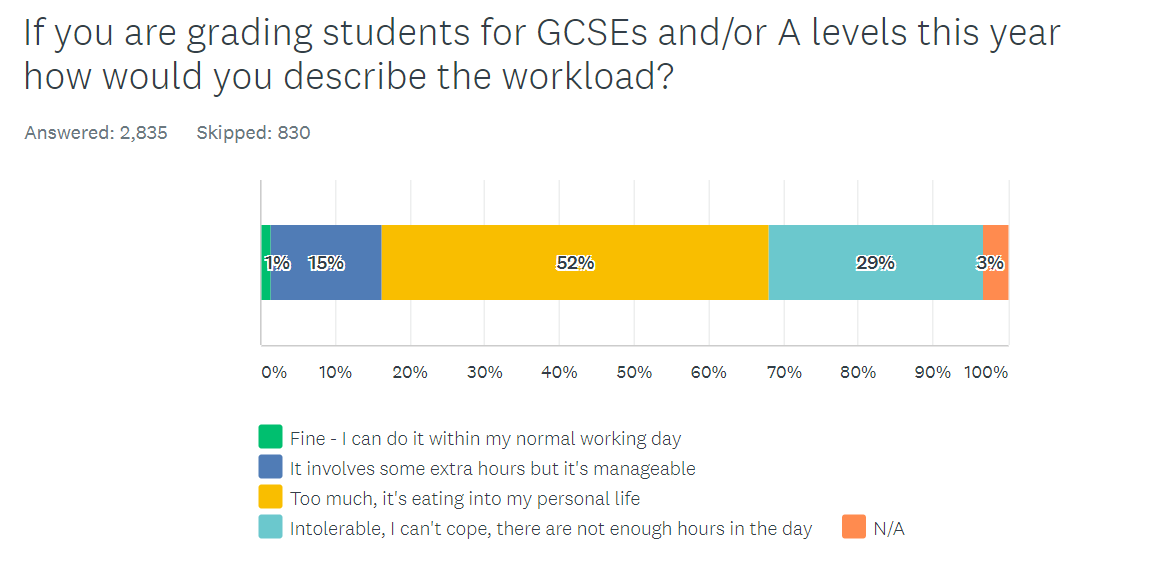Click the 50% axis tick label

tap(634, 372)
